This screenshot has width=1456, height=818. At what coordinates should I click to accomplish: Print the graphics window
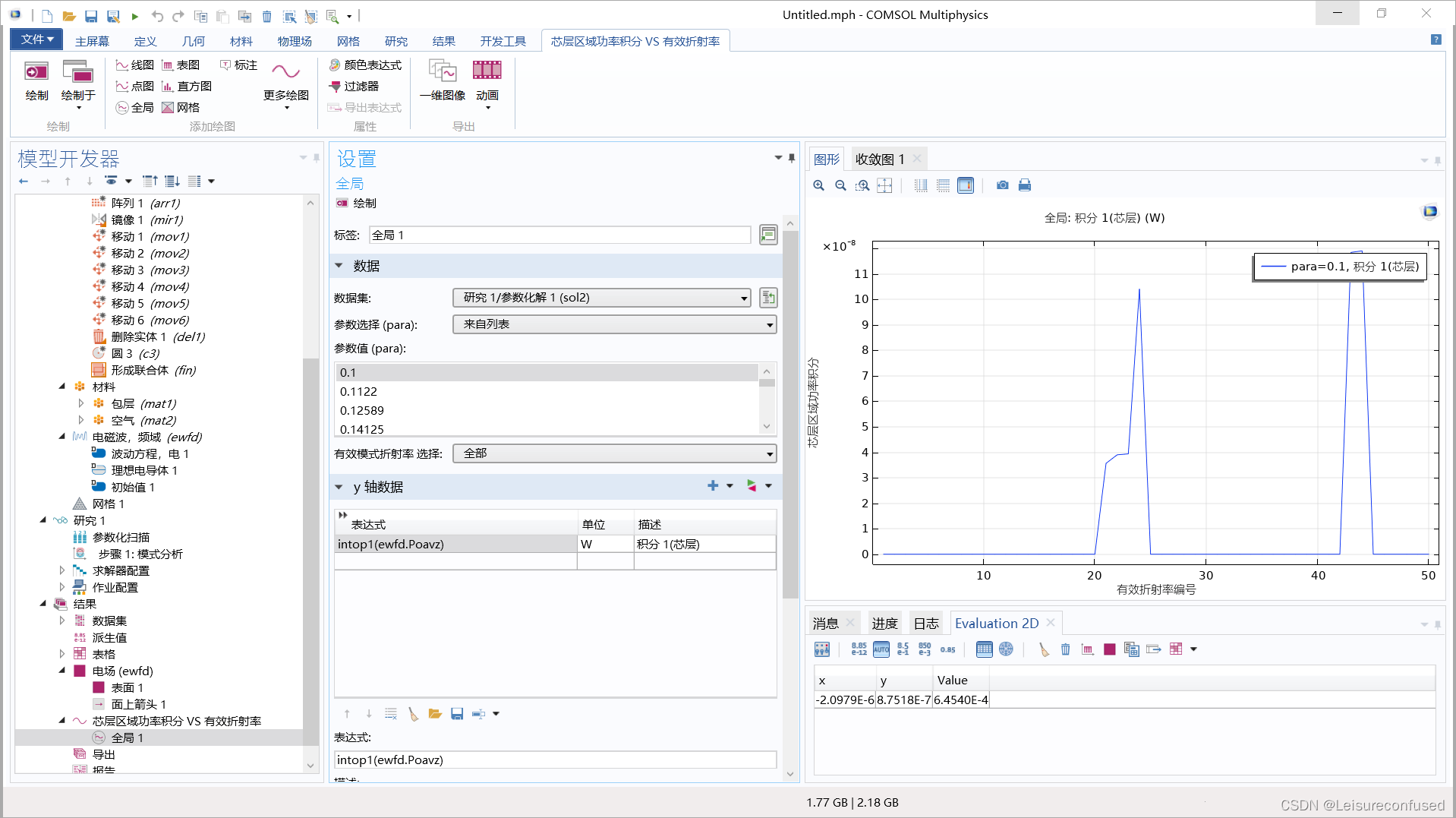(1025, 185)
